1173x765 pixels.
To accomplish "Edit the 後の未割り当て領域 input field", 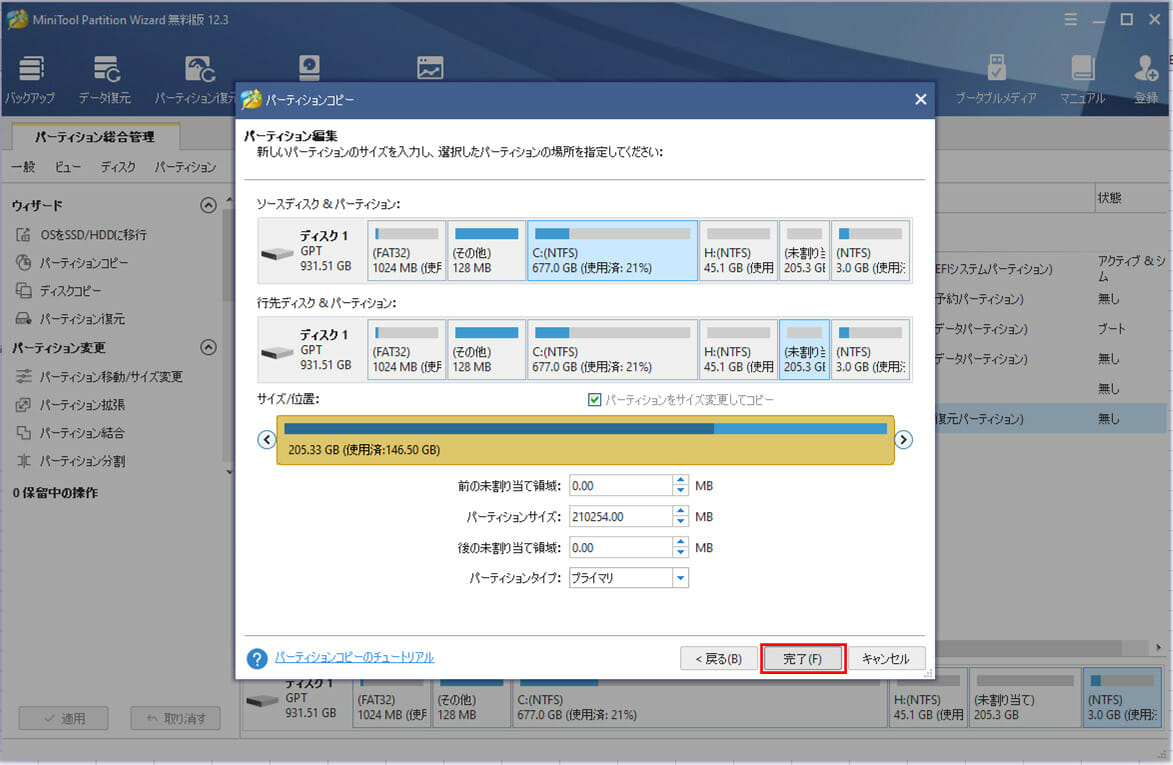I will pos(620,547).
